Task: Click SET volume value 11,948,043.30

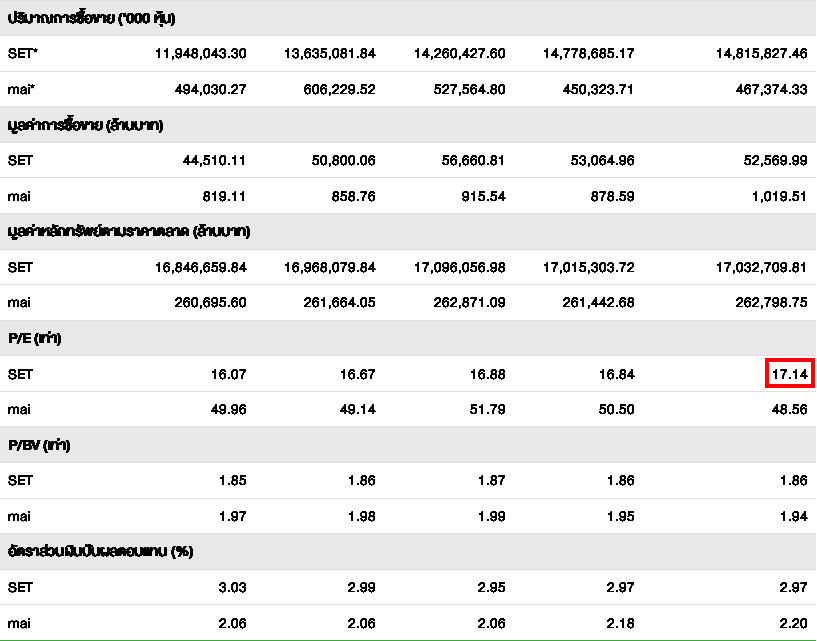Action: coord(200,53)
